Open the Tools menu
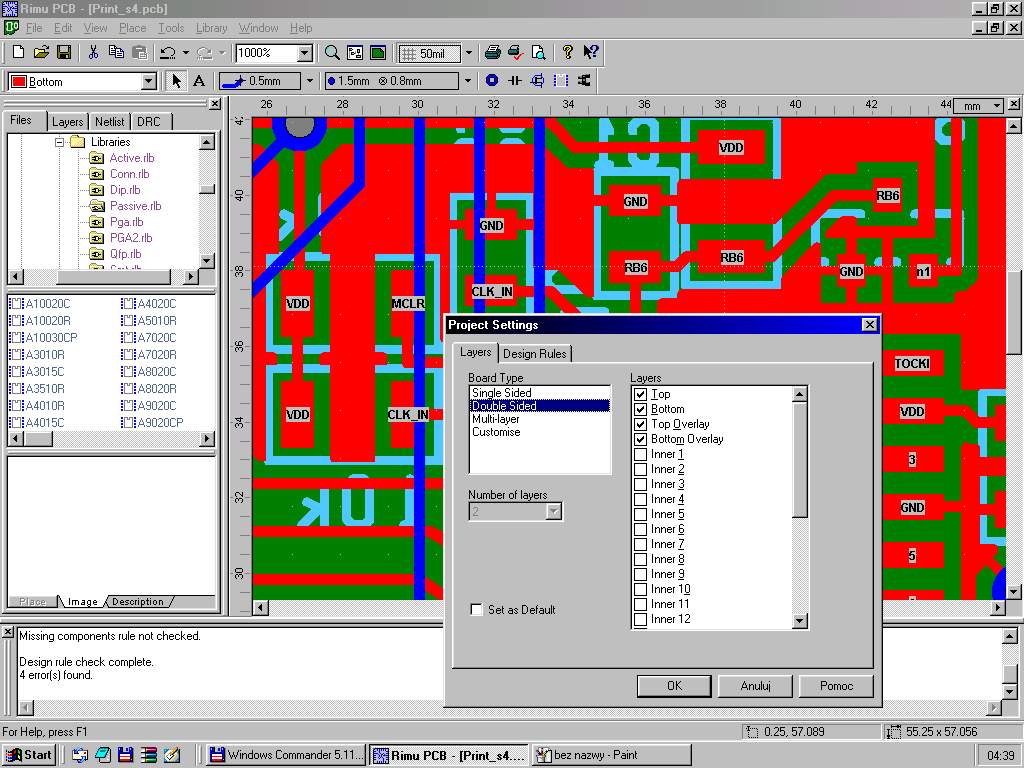The image size is (1024, 768). [x=170, y=28]
